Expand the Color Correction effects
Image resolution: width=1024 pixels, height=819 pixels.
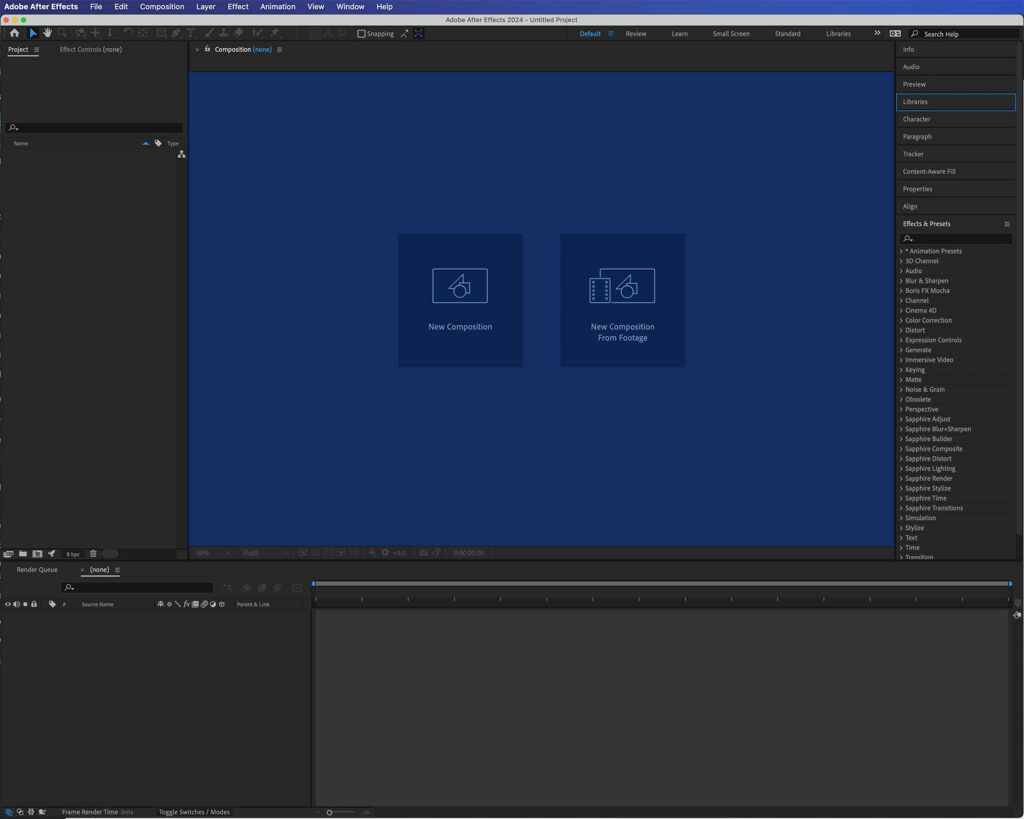tap(901, 321)
